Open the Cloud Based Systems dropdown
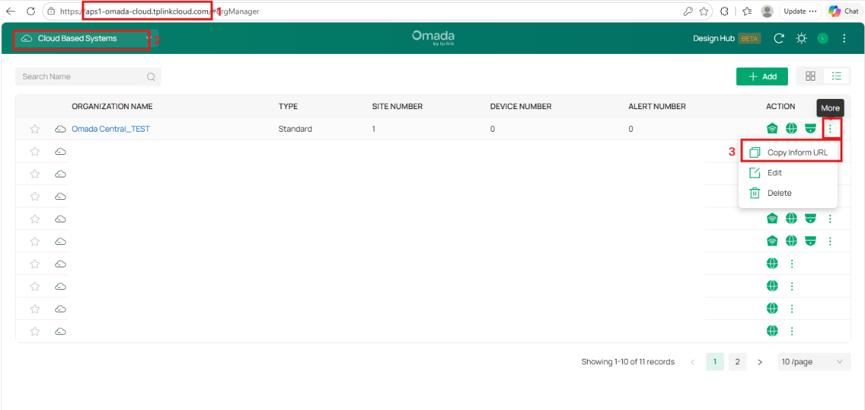Screen dimensions: 865x410 (86, 39)
